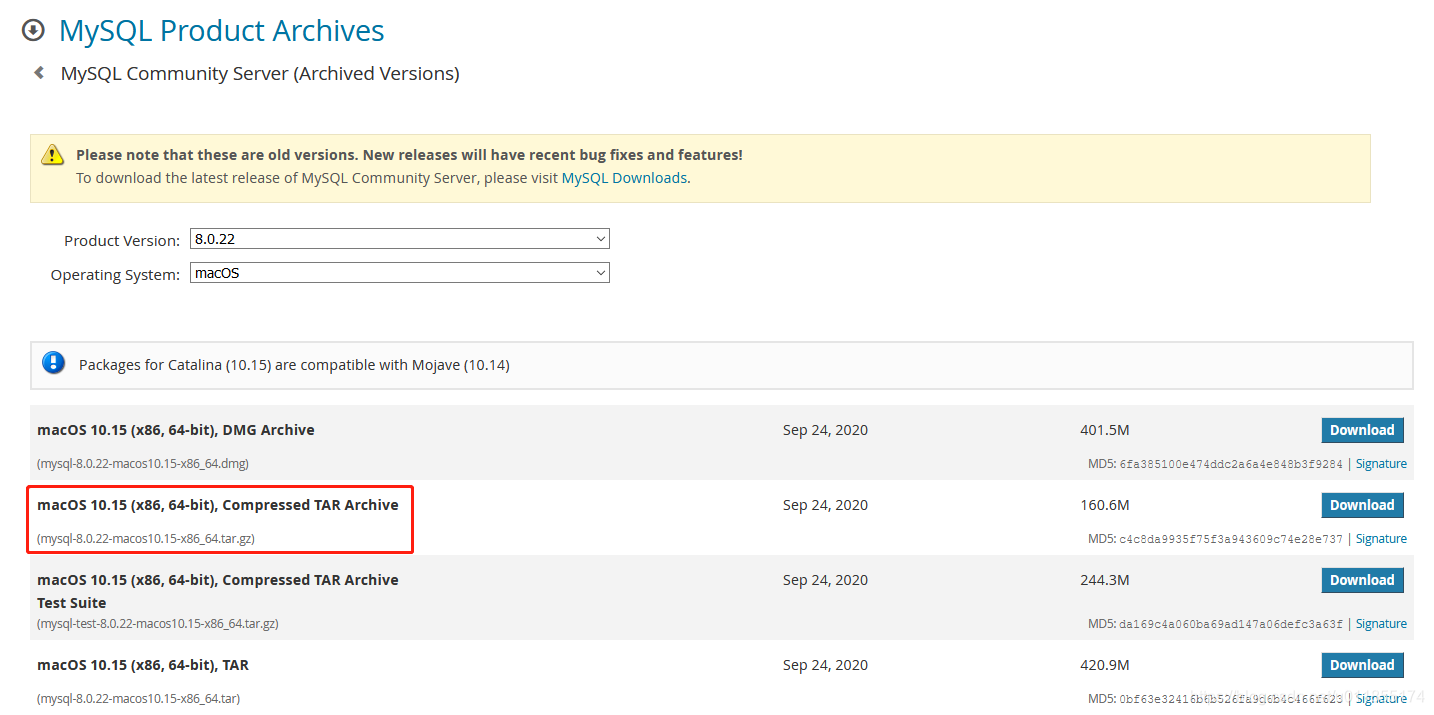
Task: Click MySQL Community Server (Archived Versions) title
Action: (260, 74)
